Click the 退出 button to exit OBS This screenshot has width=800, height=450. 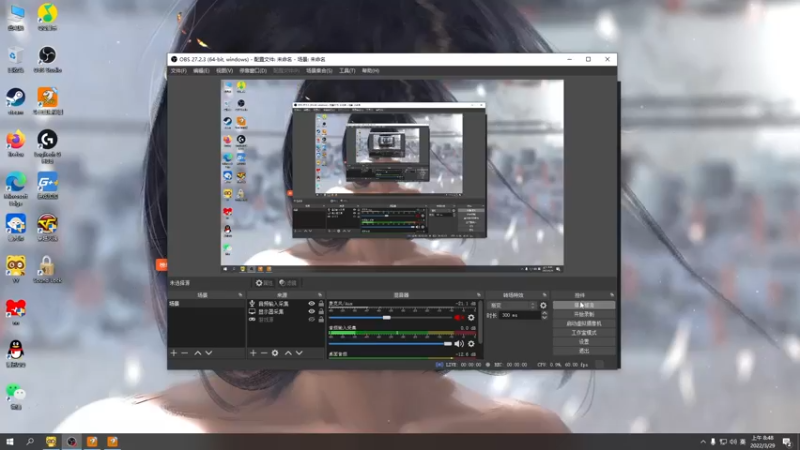coord(584,351)
